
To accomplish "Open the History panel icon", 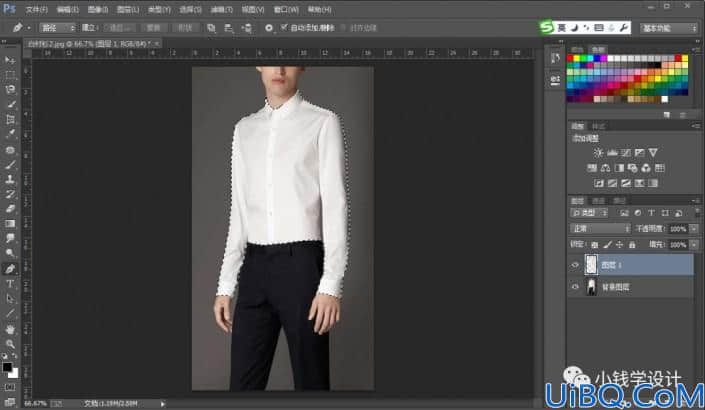I will point(555,58).
